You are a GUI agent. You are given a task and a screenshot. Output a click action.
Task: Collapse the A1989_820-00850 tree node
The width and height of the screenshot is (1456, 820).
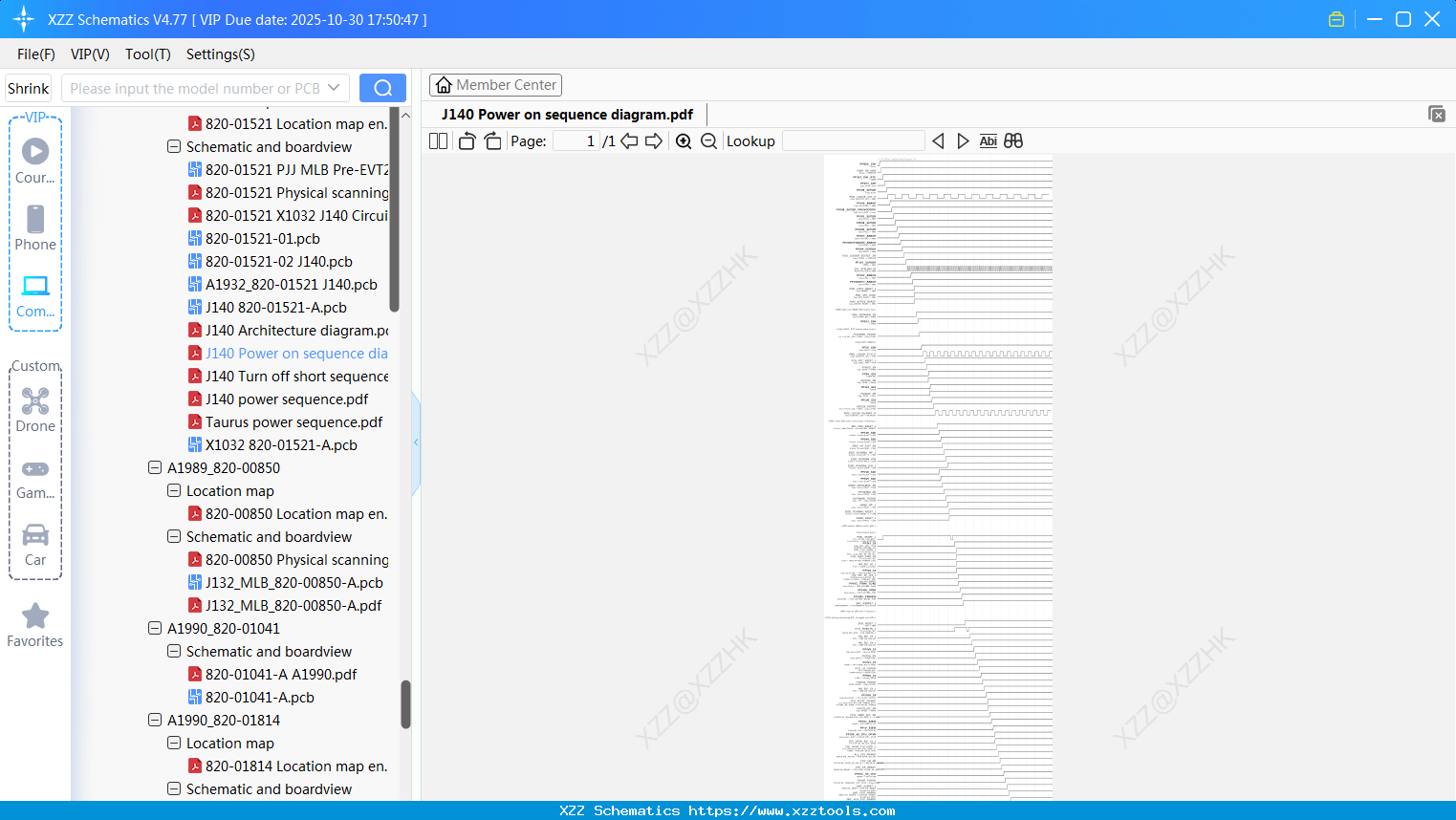pos(155,467)
